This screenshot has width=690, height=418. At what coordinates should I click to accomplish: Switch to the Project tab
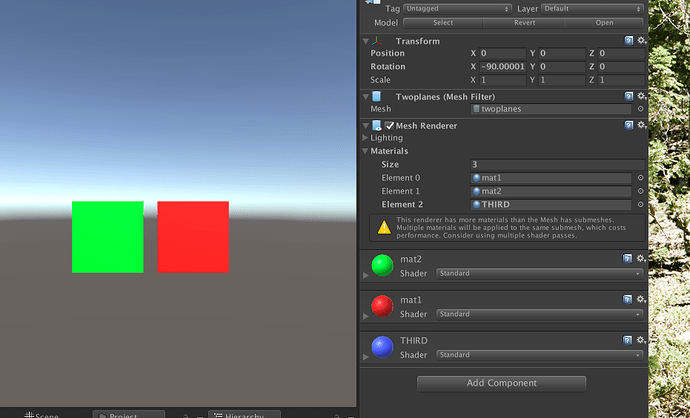click(129, 414)
